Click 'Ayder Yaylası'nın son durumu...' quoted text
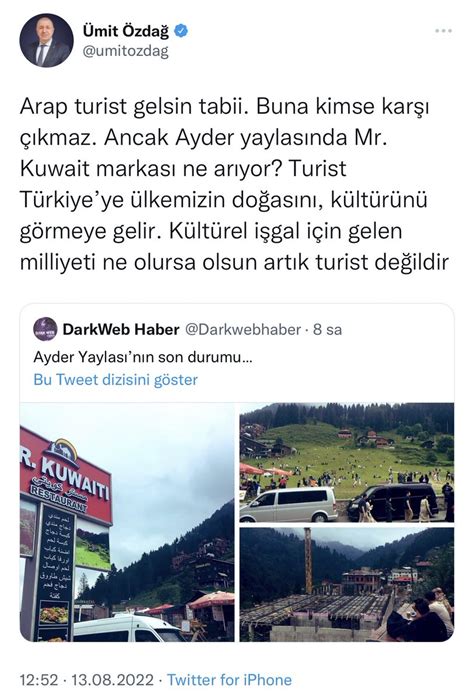Image resolution: width=474 pixels, height=699 pixels. [x=143, y=357]
